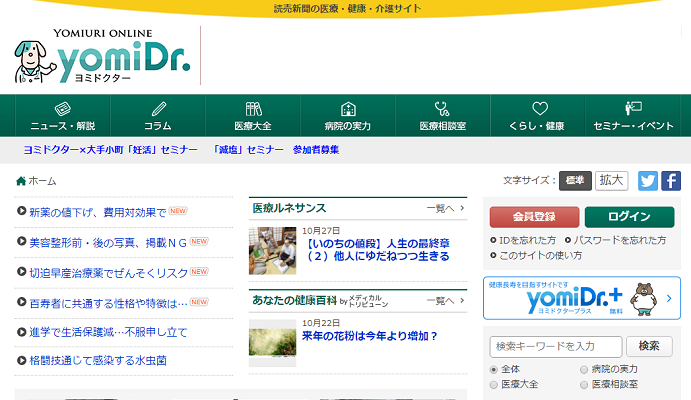Open 一覧へ chevron for 医療ルネサンス
The image size is (691, 400).
(x=462, y=208)
